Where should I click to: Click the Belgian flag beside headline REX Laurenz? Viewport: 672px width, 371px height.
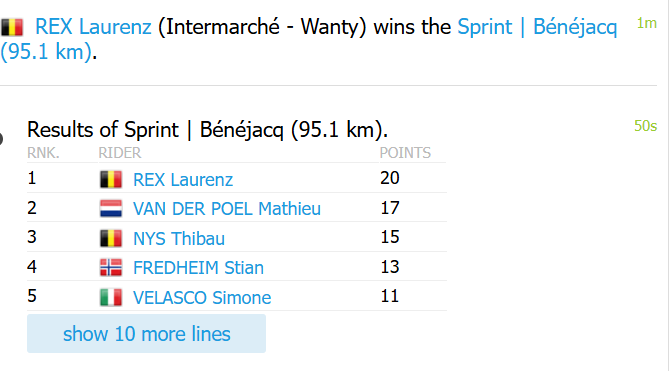pos(12,27)
